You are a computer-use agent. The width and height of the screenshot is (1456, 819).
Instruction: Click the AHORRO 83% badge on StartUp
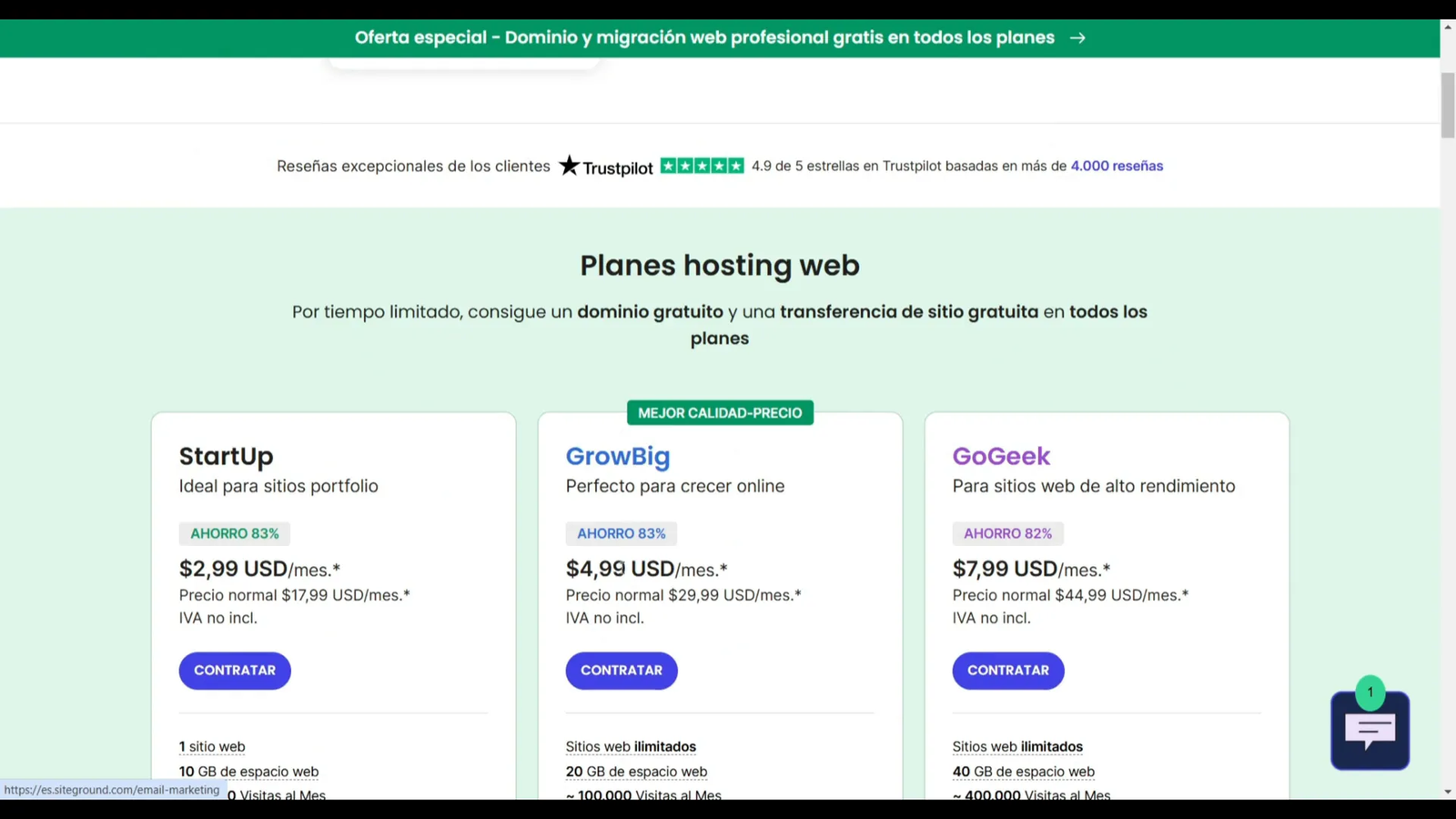234,533
